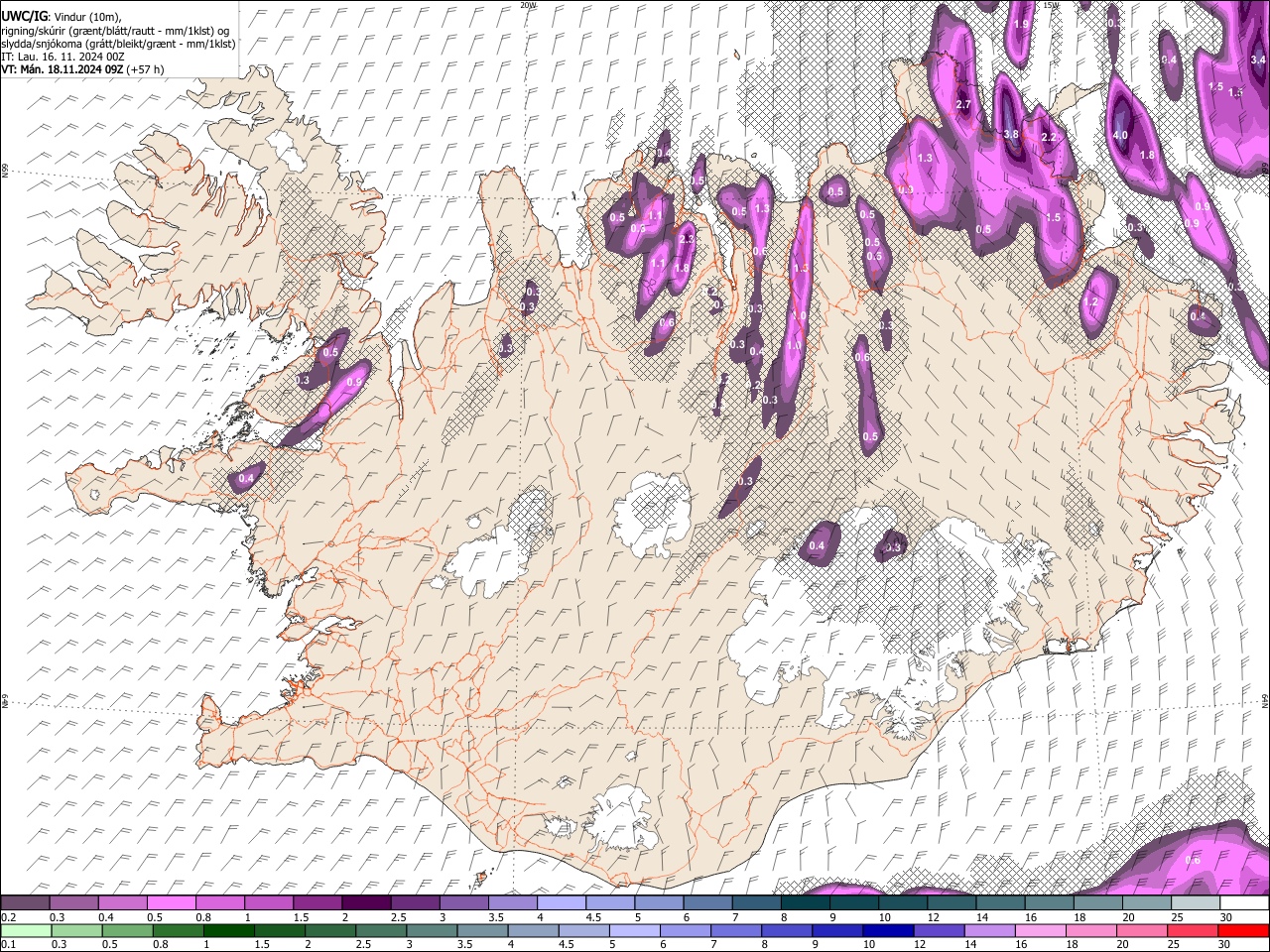Click the 3.8 snowfall value
Viewport: 1270px width, 952px height.
point(1011,134)
